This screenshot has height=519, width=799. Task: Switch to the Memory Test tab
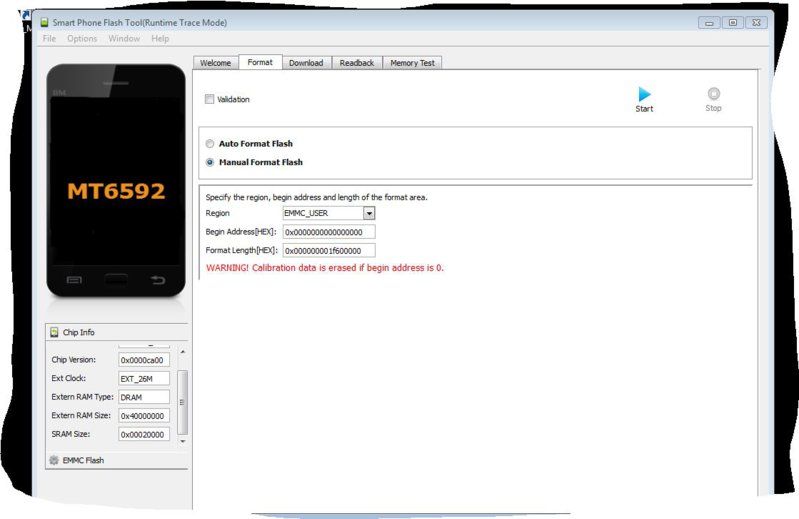[412, 63]
